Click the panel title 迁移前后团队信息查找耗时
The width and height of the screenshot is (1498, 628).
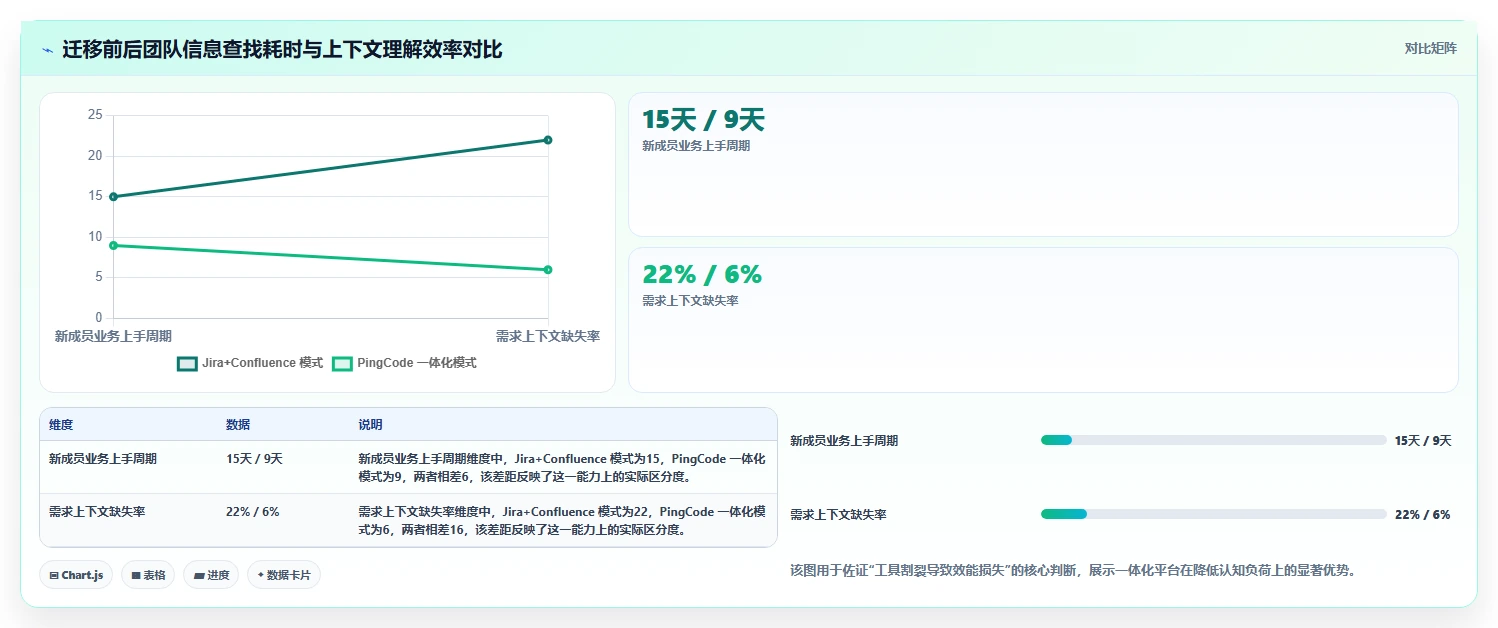[282, 49]
